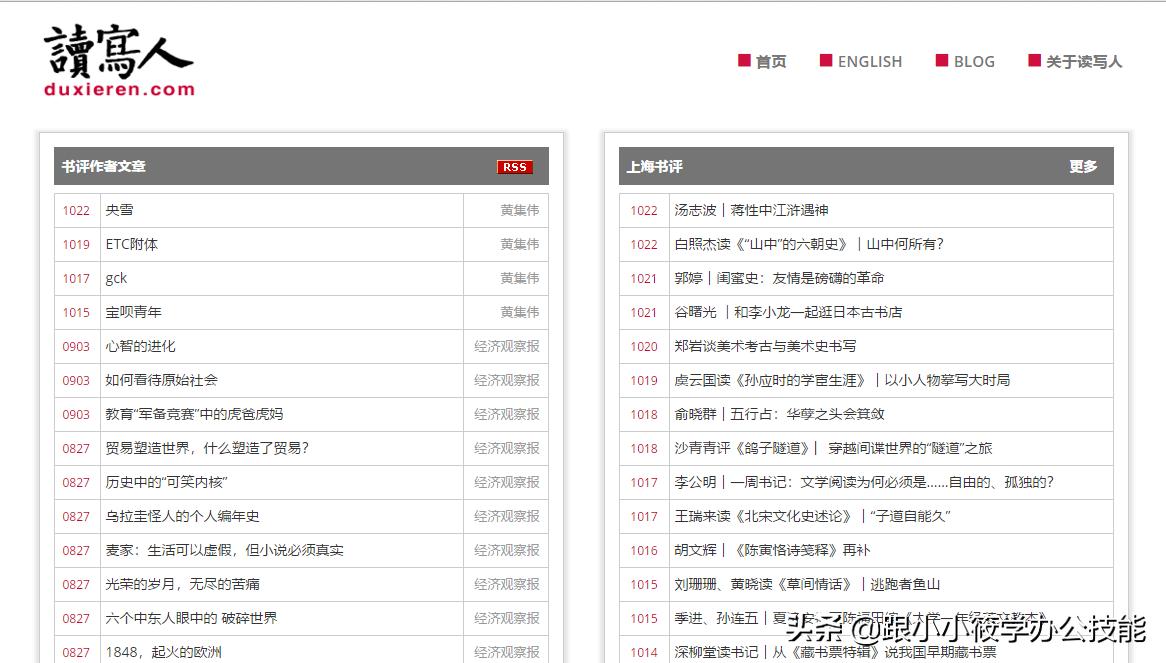Open the BLOG section

972,61
